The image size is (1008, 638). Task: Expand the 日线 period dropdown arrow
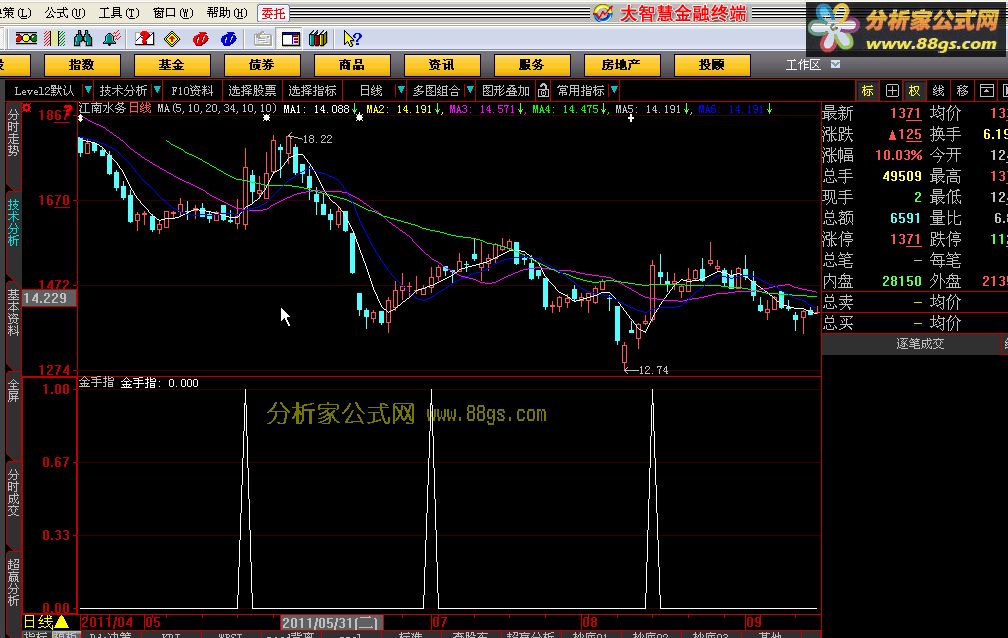point(400,90)
